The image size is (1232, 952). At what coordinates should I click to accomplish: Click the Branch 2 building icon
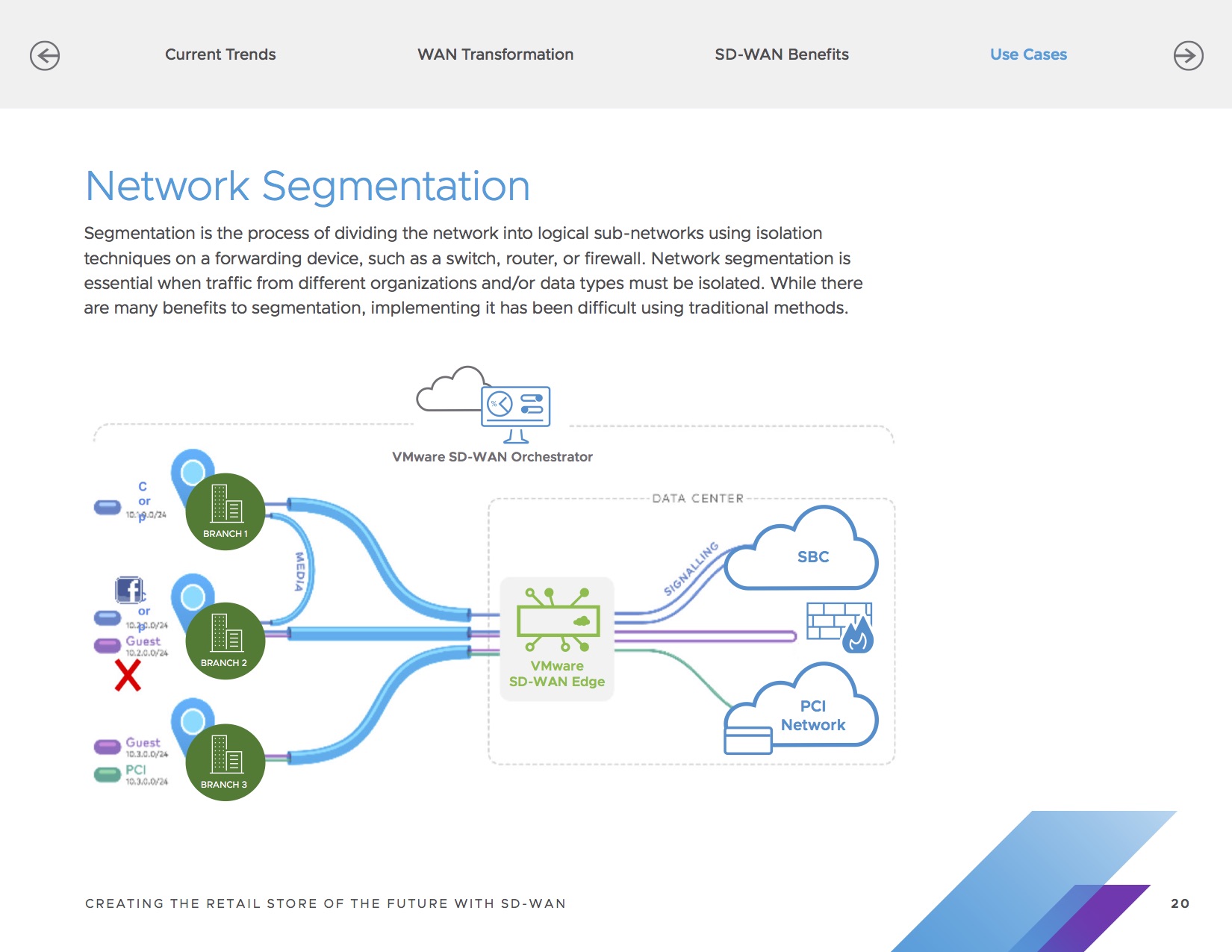tap(225, 641)
